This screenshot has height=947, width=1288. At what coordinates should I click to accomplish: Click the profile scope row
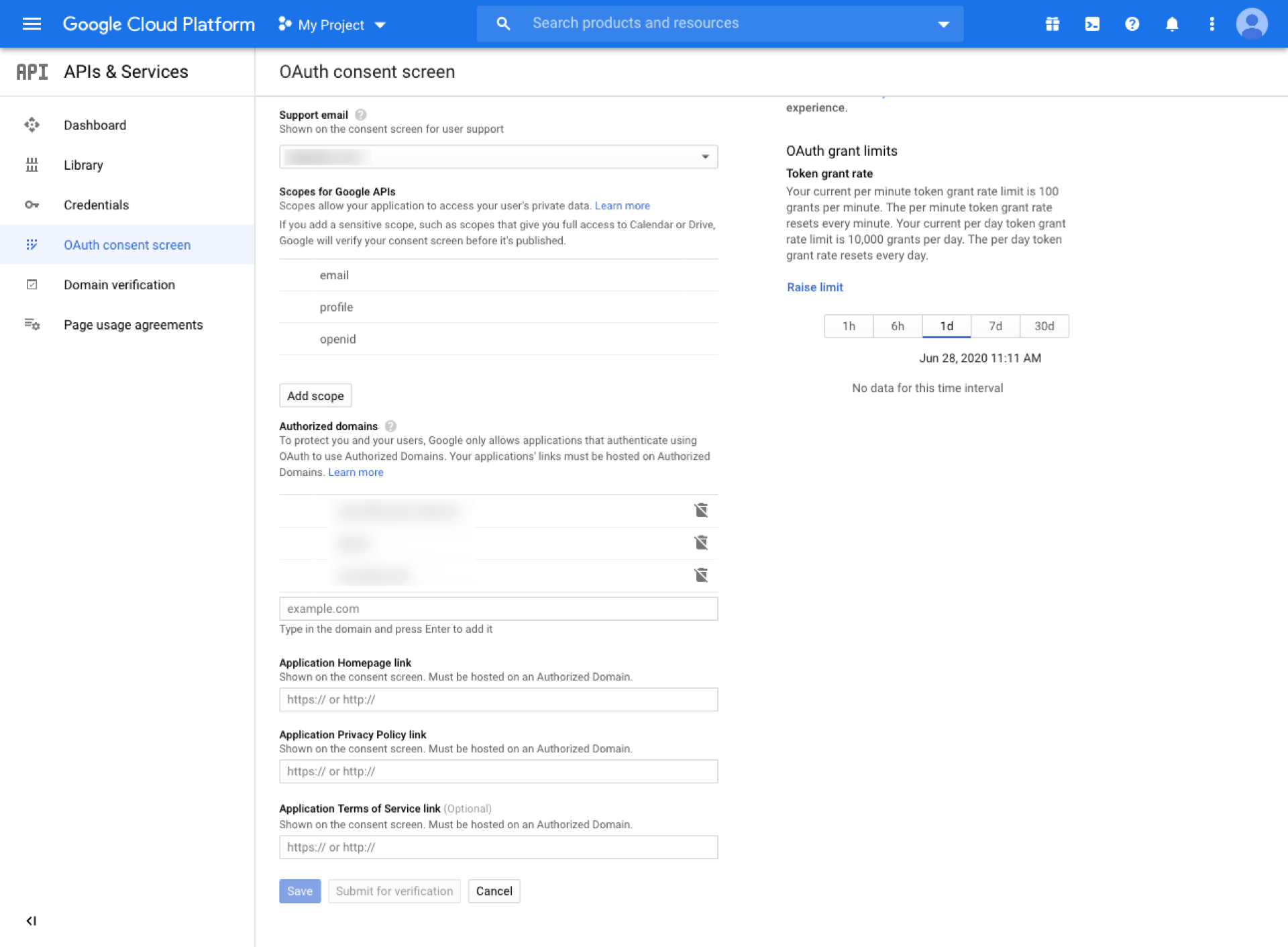pos(498,307)
